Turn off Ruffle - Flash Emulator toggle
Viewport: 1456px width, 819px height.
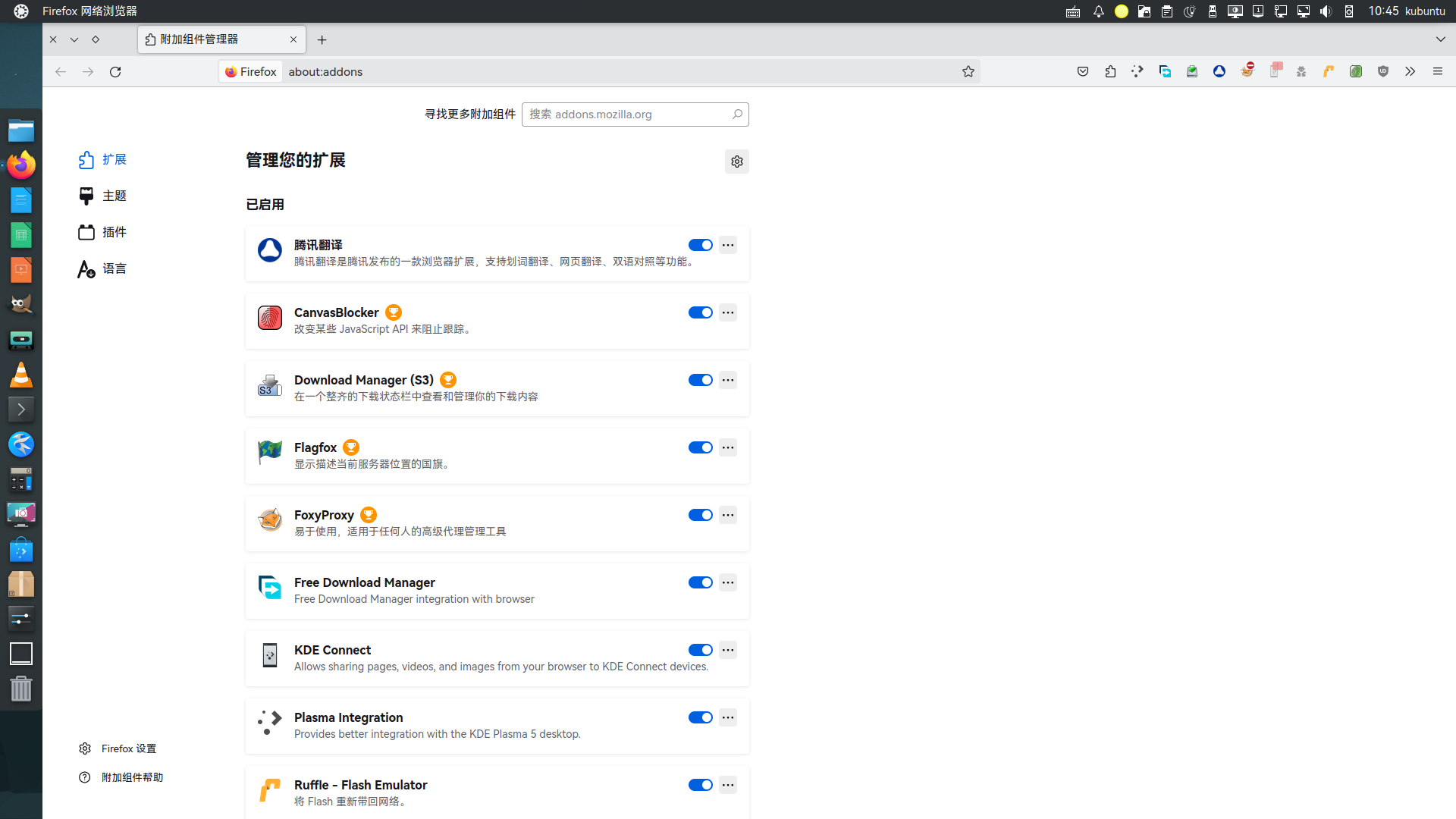701,785
